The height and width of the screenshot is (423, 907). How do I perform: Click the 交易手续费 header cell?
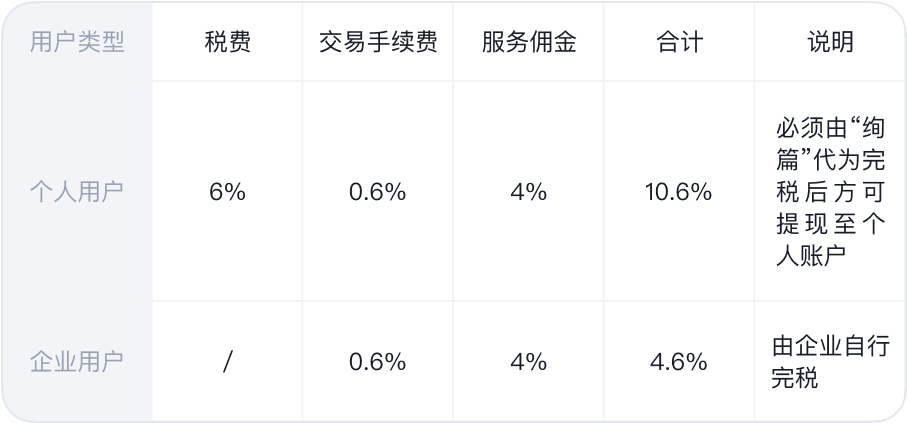[x=378, y=42]
